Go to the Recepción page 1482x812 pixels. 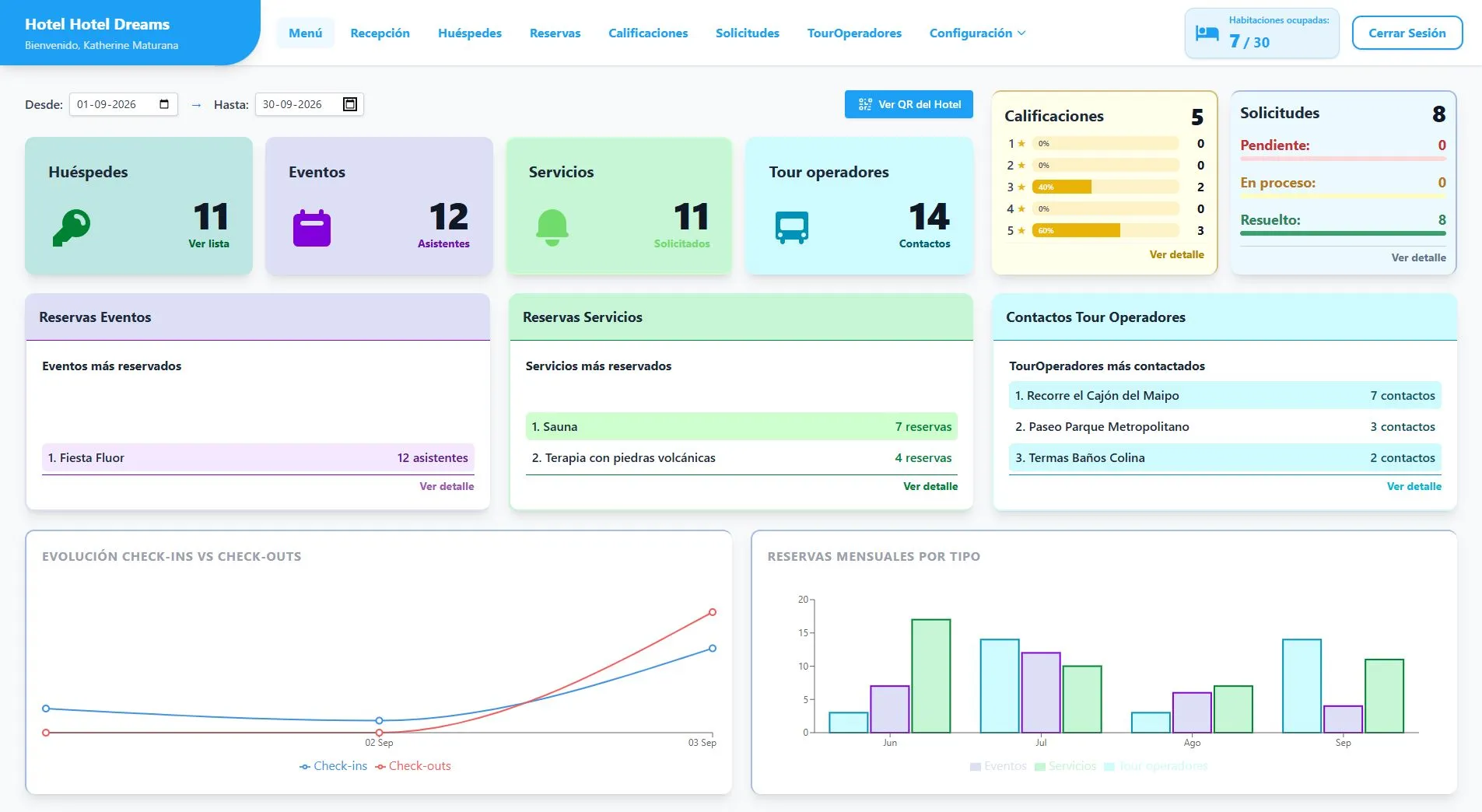point(380,33)
